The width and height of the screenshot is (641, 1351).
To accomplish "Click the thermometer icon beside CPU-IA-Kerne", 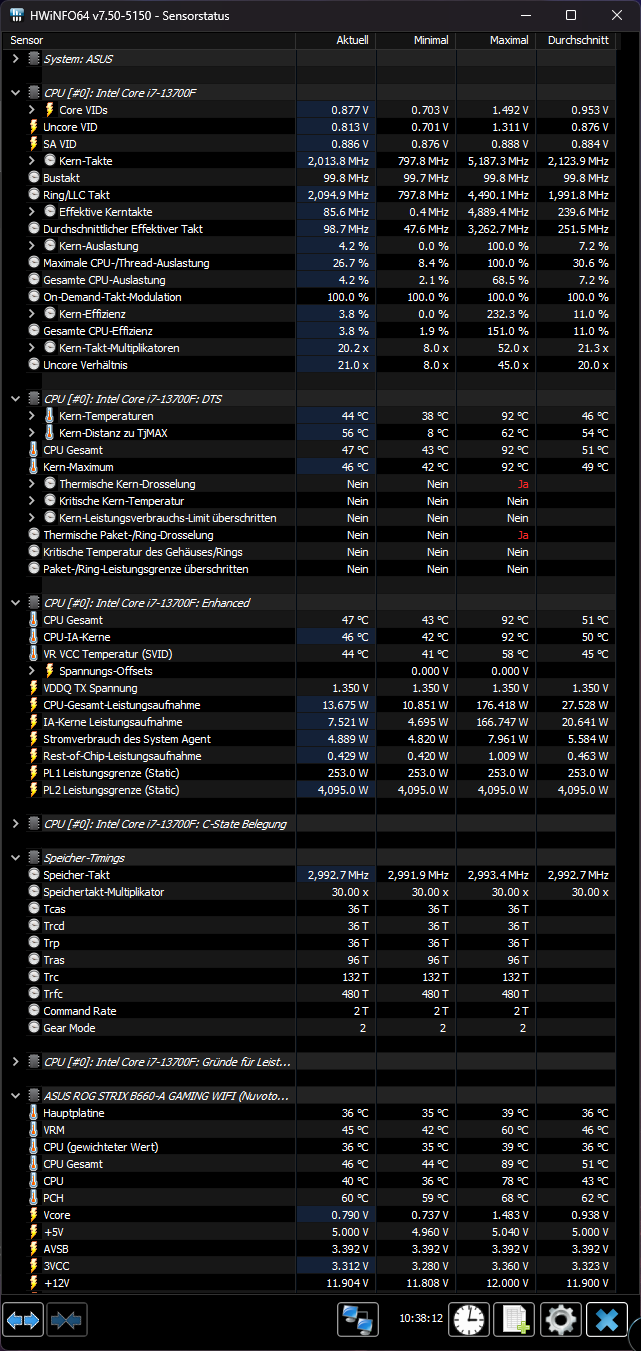I will pos(34,637).
